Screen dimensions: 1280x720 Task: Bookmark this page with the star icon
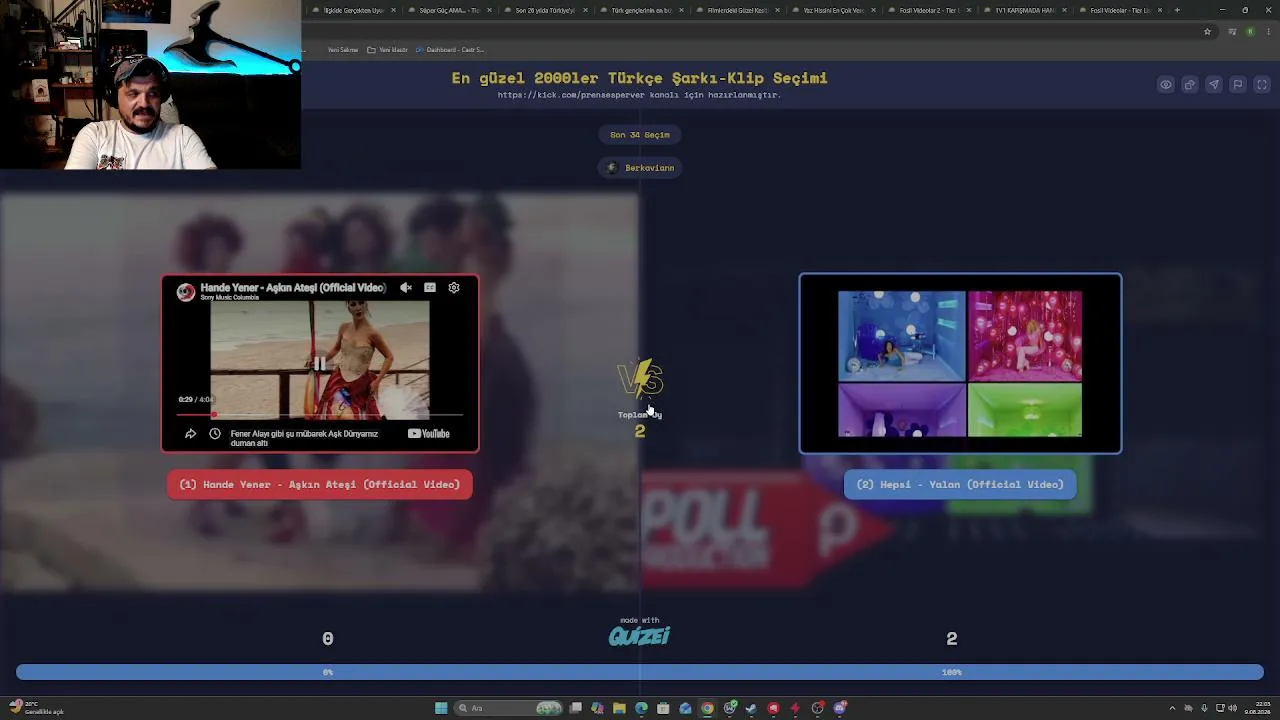coord(1208,32)
